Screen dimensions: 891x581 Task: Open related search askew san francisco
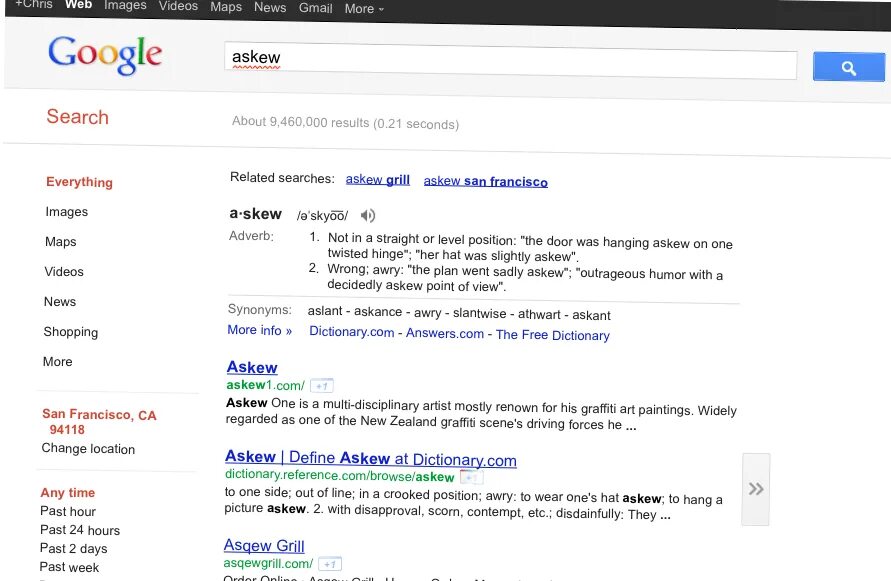[x=485, y=181]
